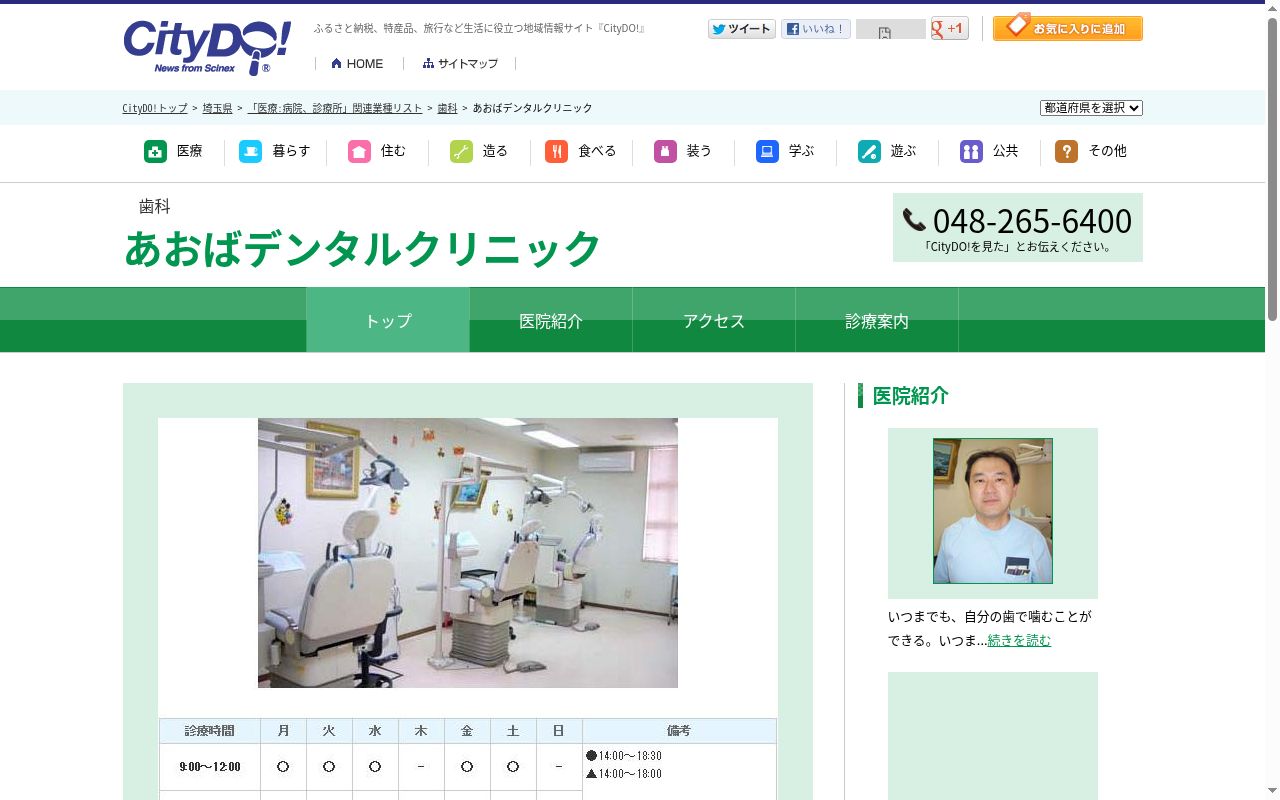
Task: Click the 造る wrench icon
Action: (461, 151)
